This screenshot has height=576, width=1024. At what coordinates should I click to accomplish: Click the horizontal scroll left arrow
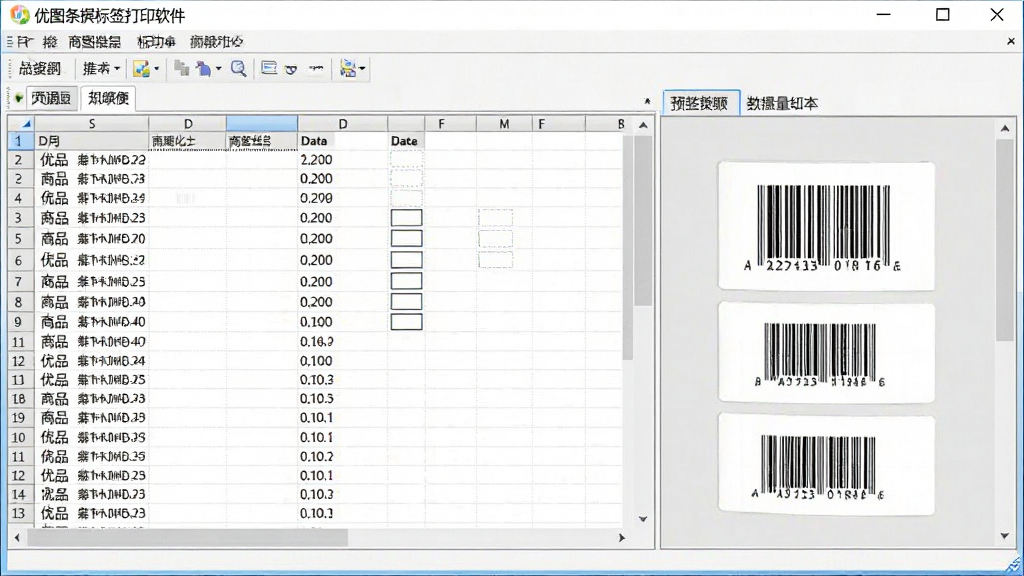[18, 538]
